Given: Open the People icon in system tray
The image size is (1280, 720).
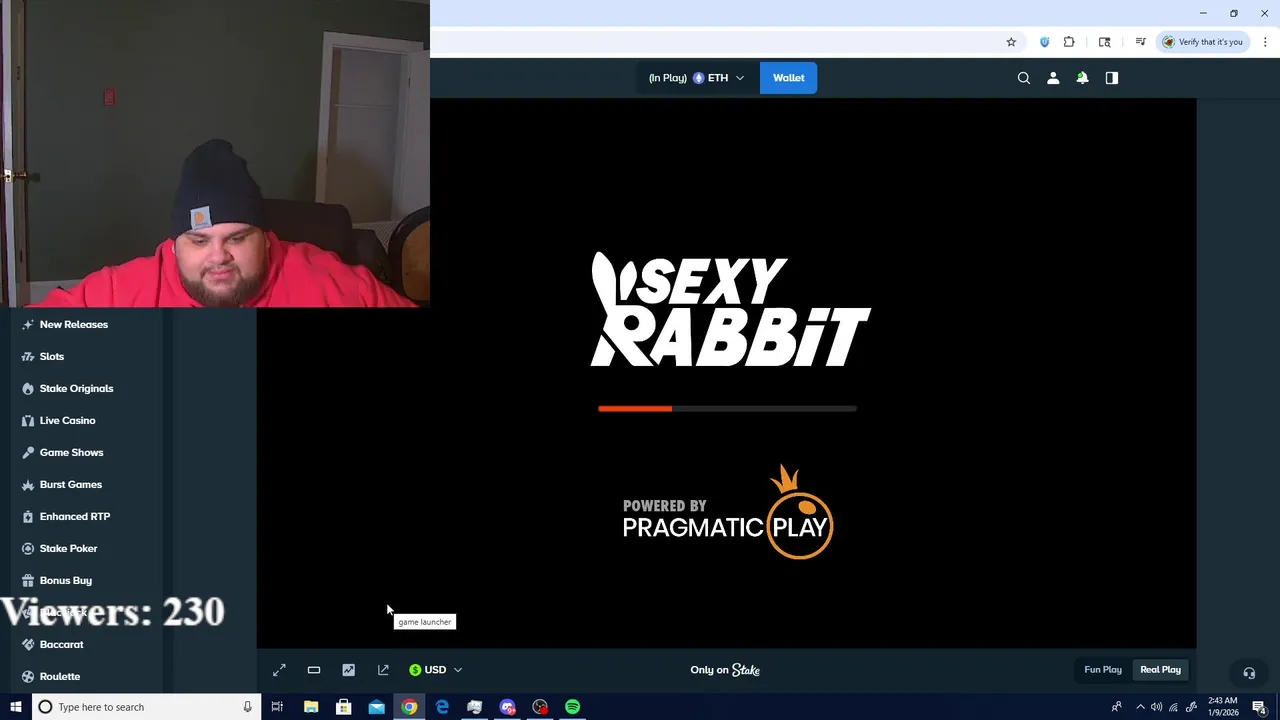Looking at the screenshot, I should point(1116,707).
